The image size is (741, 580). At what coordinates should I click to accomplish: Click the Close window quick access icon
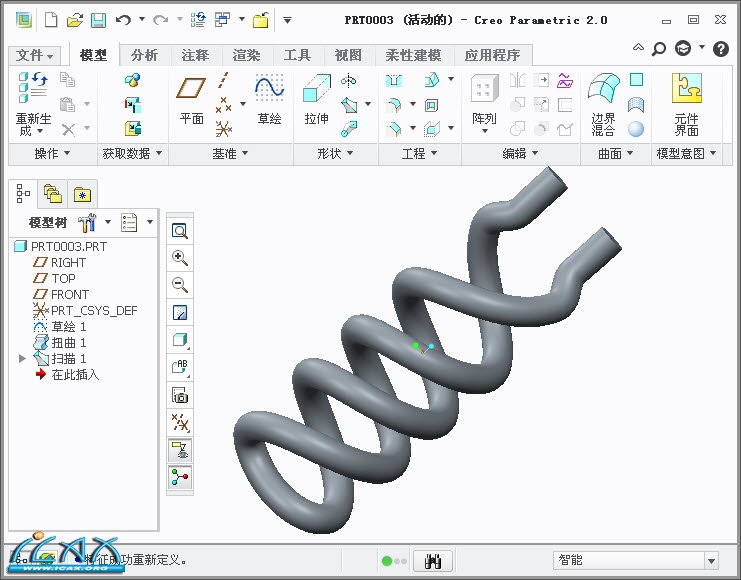tap(261, 20)
